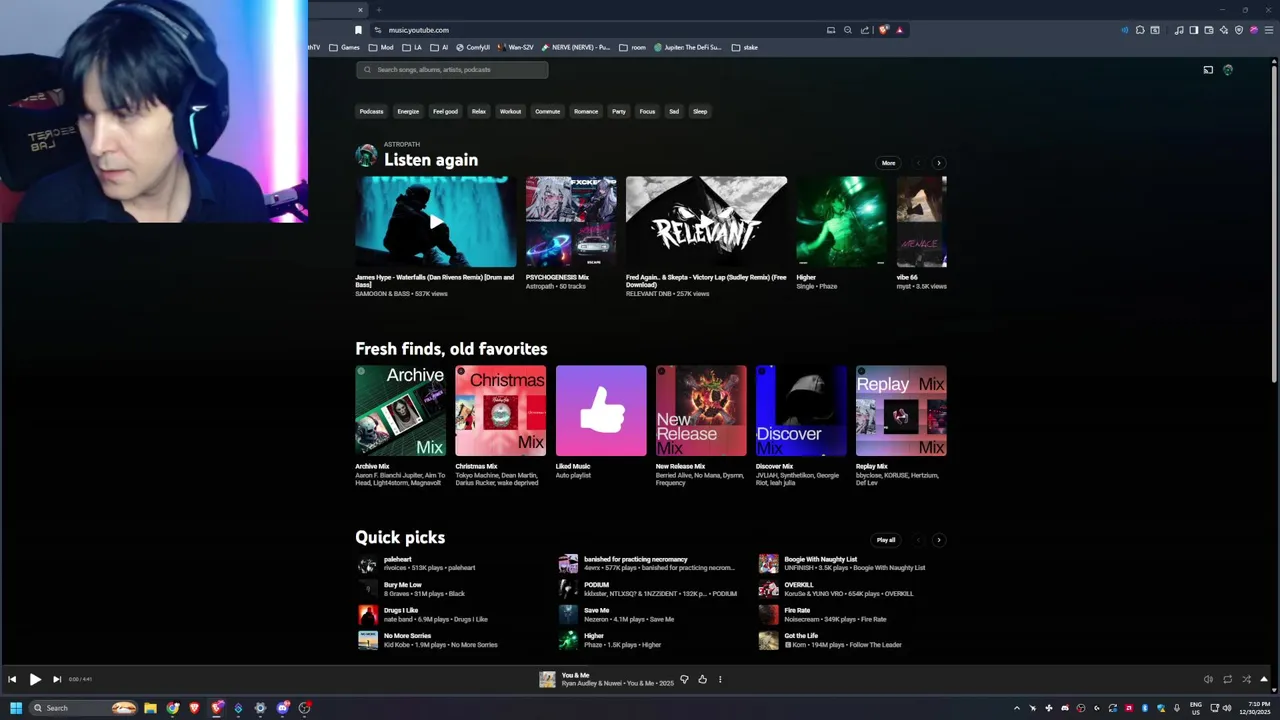1280x720 pixels.
Task: Open the Archive Mix card
Action: (401, 411)
